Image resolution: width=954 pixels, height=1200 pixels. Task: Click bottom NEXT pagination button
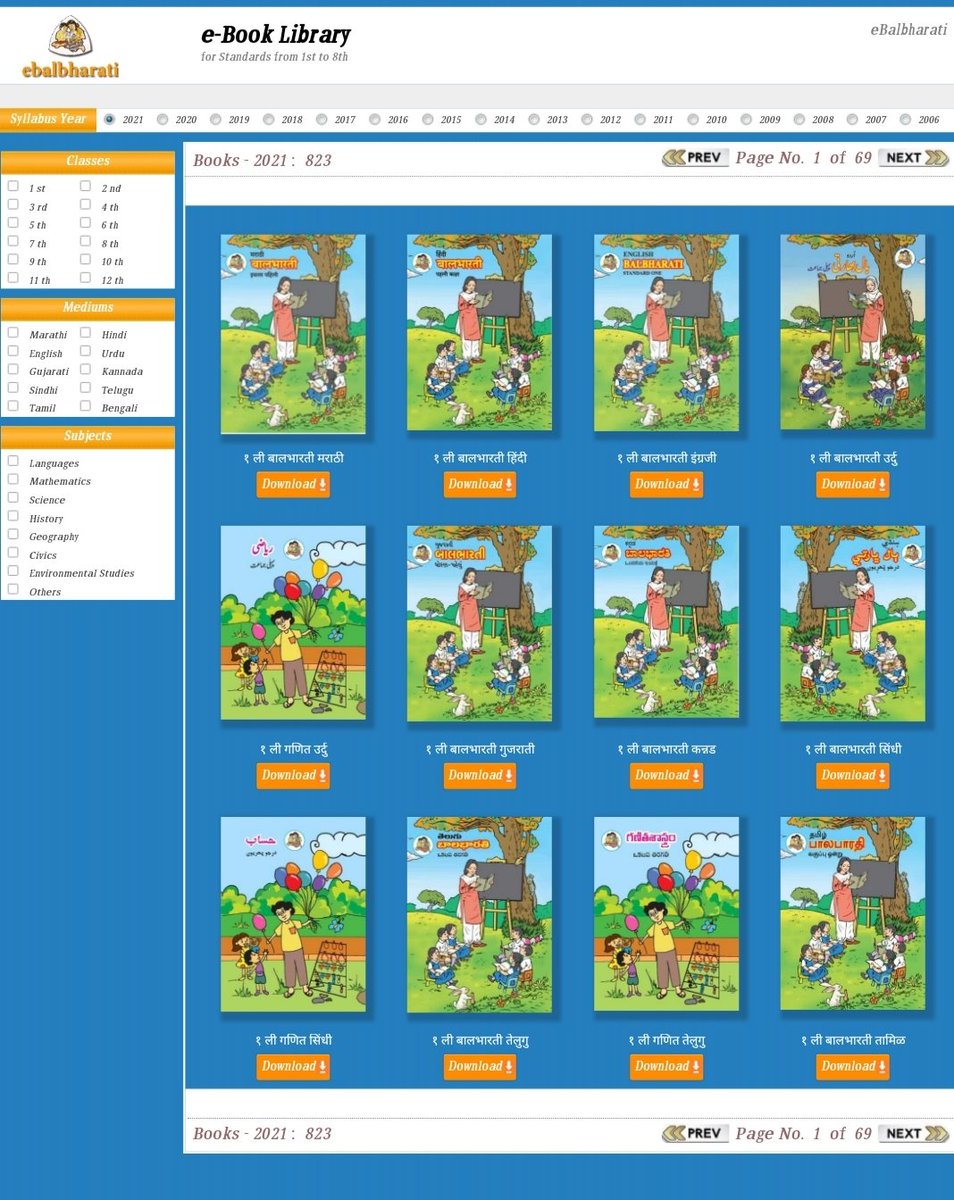pos(913,1133)
